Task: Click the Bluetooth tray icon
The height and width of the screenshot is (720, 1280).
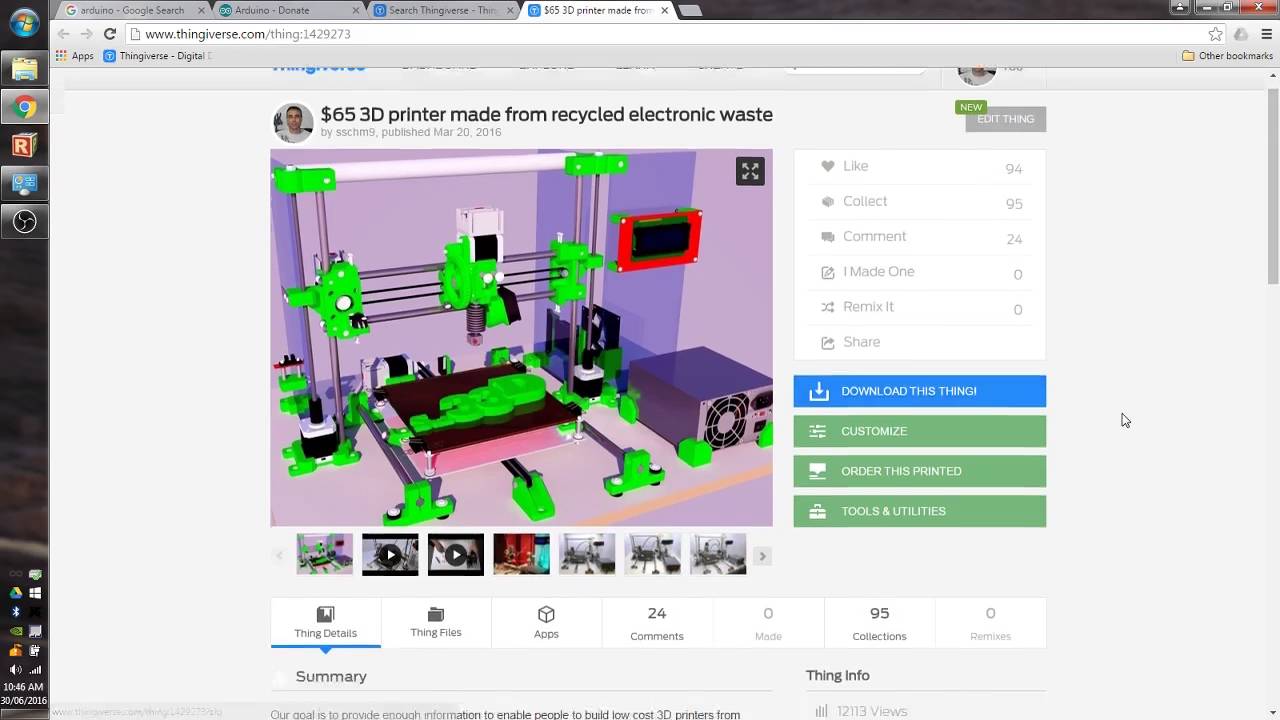Action: coord(16,612)
